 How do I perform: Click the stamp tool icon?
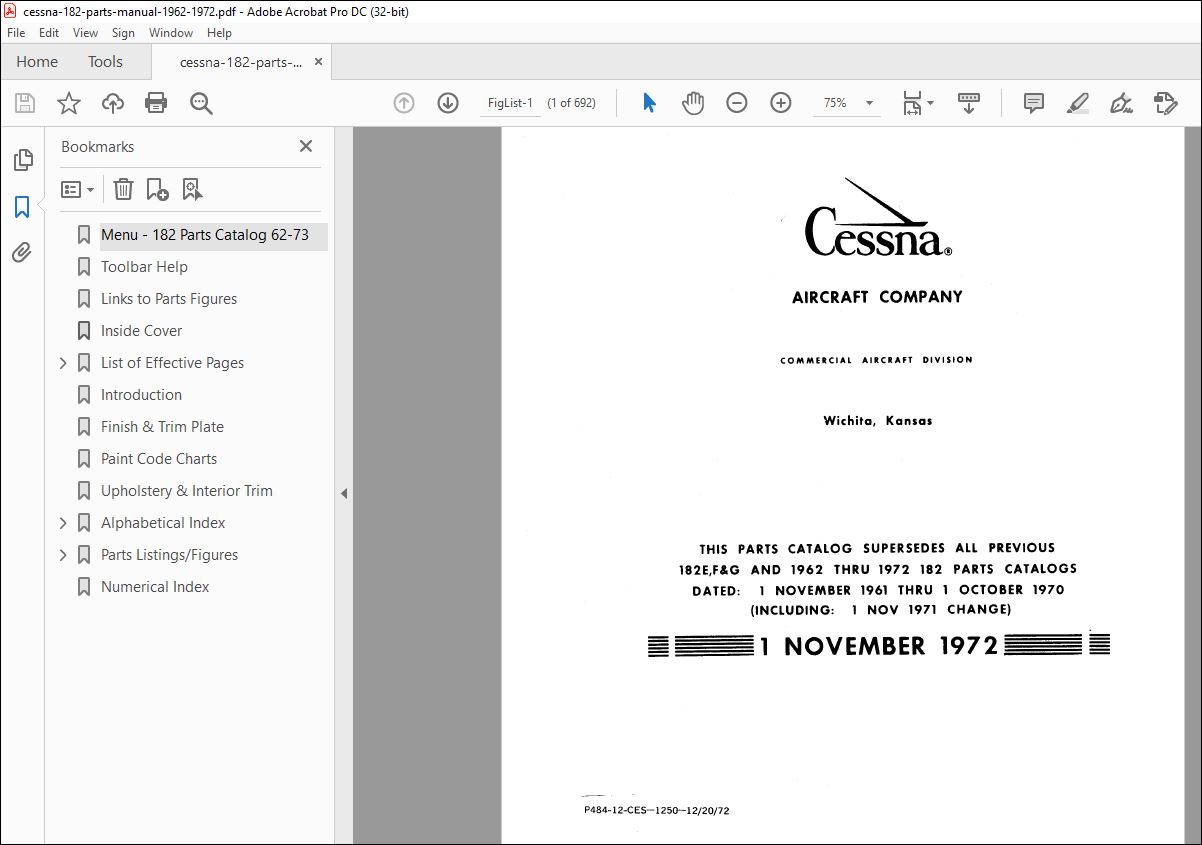tap(1165, 103)
